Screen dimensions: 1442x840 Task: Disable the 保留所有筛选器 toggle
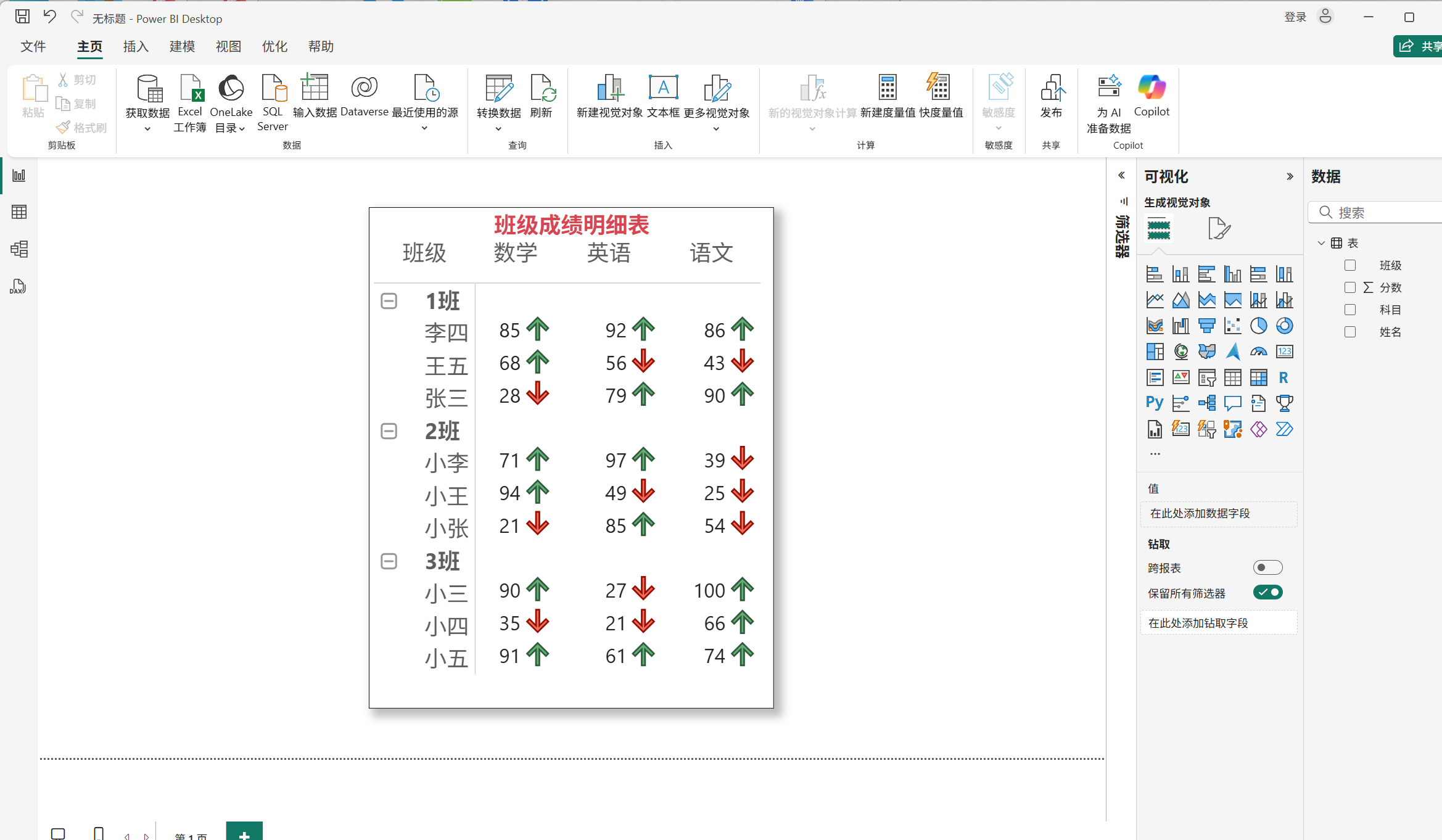pyautogui.click(x=1267, y=592)
